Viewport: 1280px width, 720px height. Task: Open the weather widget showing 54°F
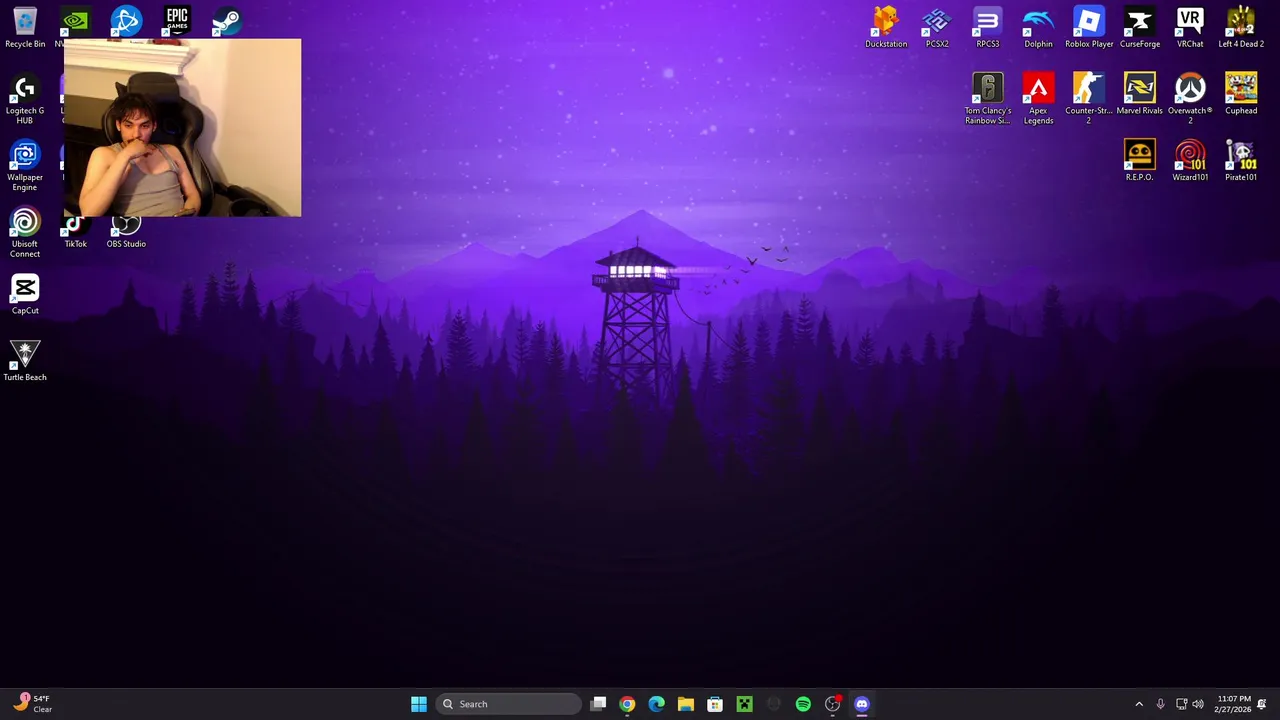pyautogui.click(x=32, y=704)
